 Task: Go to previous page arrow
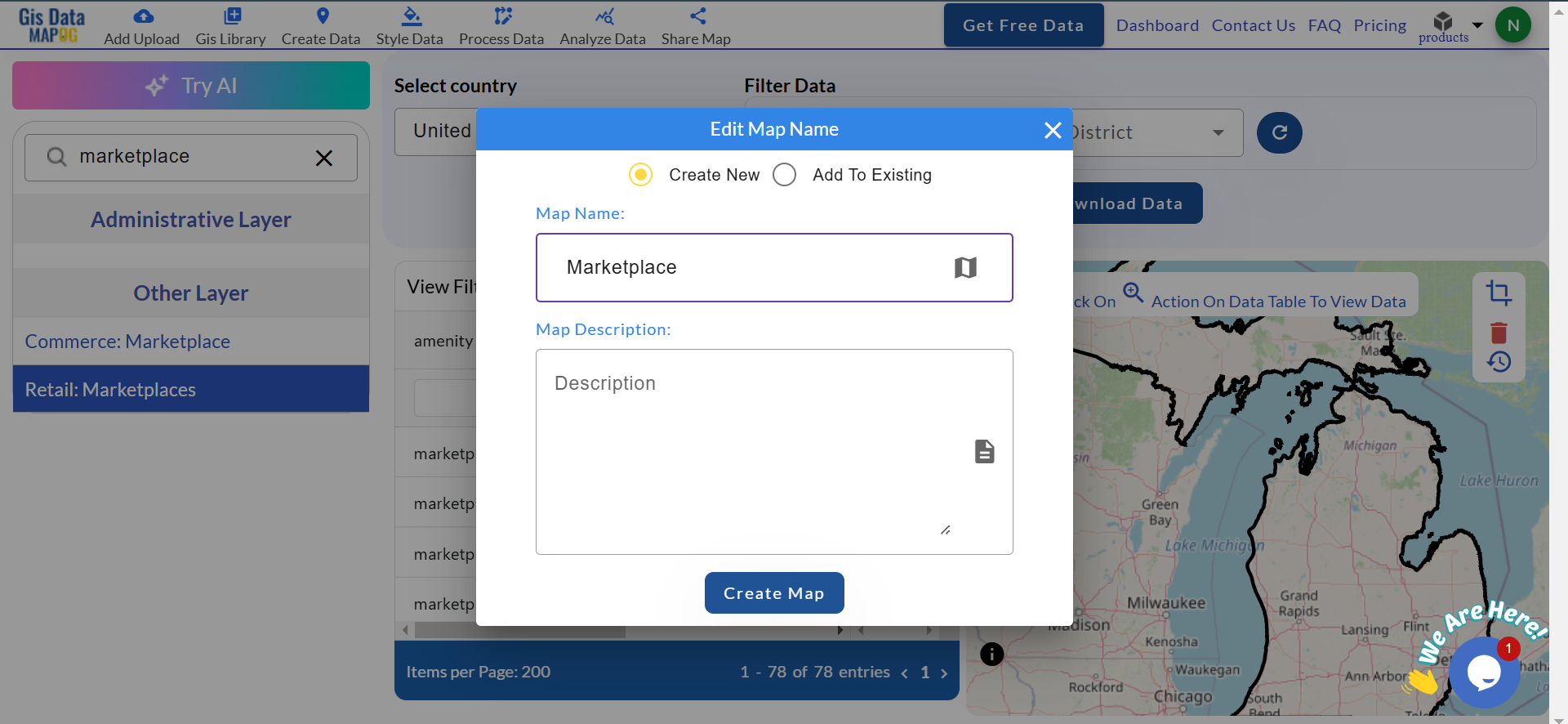904,673
